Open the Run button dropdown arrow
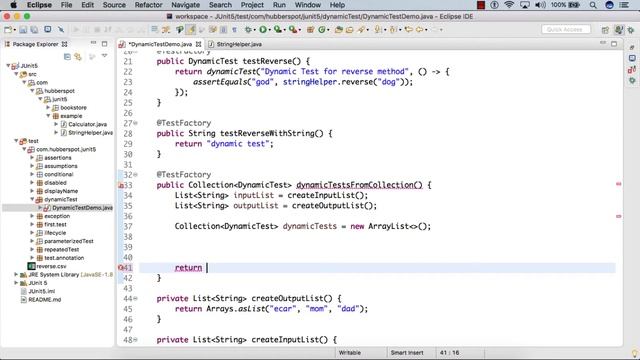This screenshot has width=640, height=360. tap(269, 30)
